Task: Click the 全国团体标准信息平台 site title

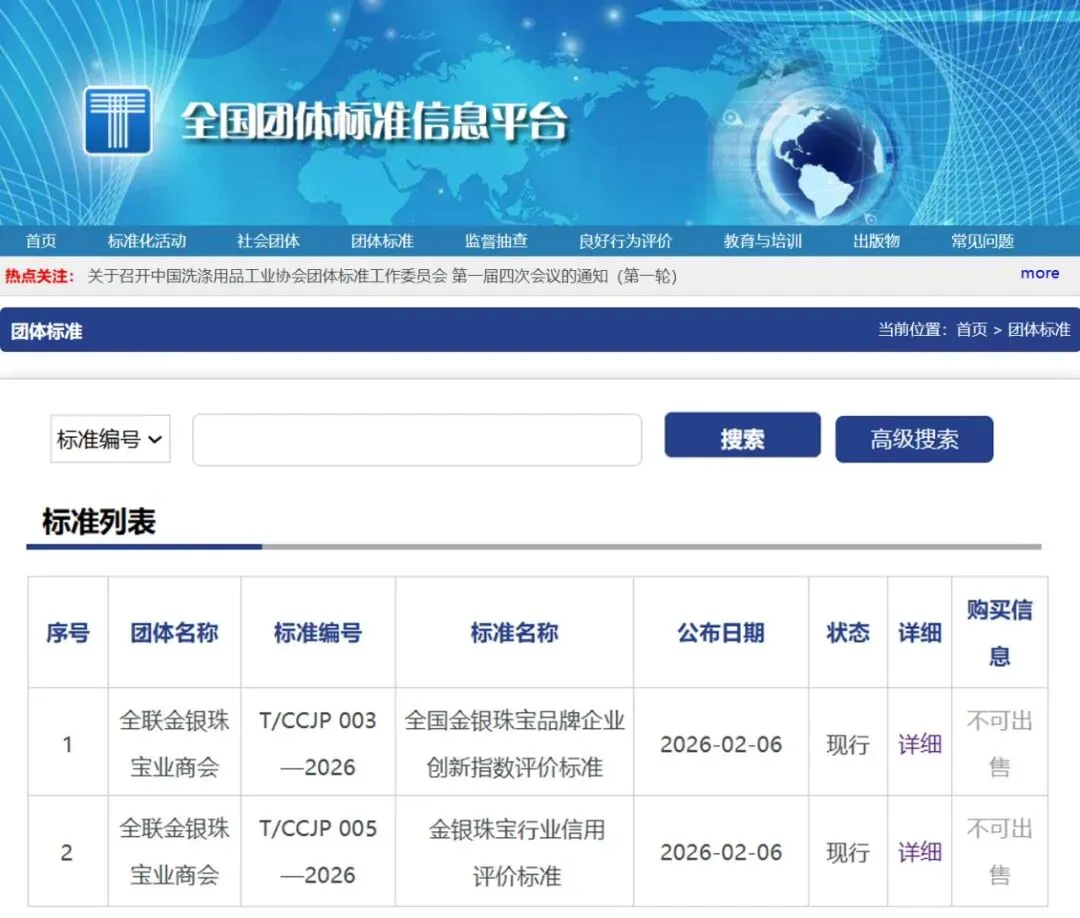Action: (x=375, y=122)
